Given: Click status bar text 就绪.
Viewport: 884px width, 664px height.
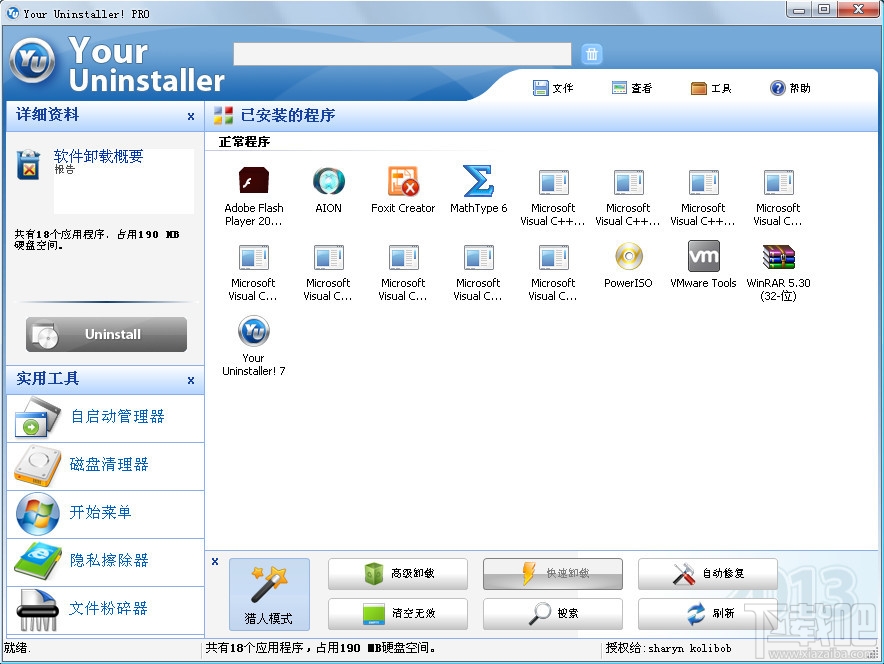Looking at the screenshot, I should tap(17, 648).
